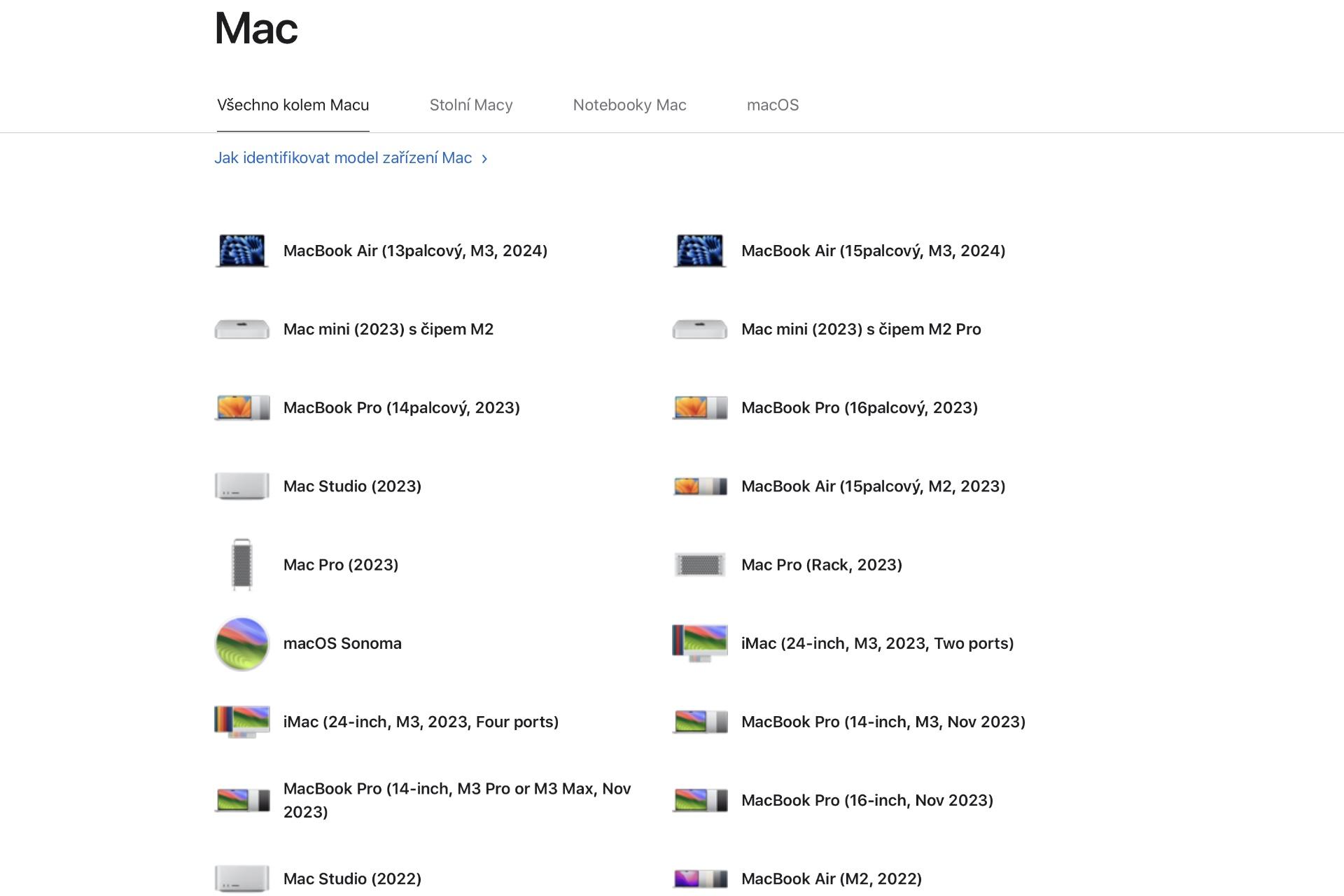Select the MacBook Air (M2, 2022) text link
This screenshot has width=1344, height=896.
(832, 878)
